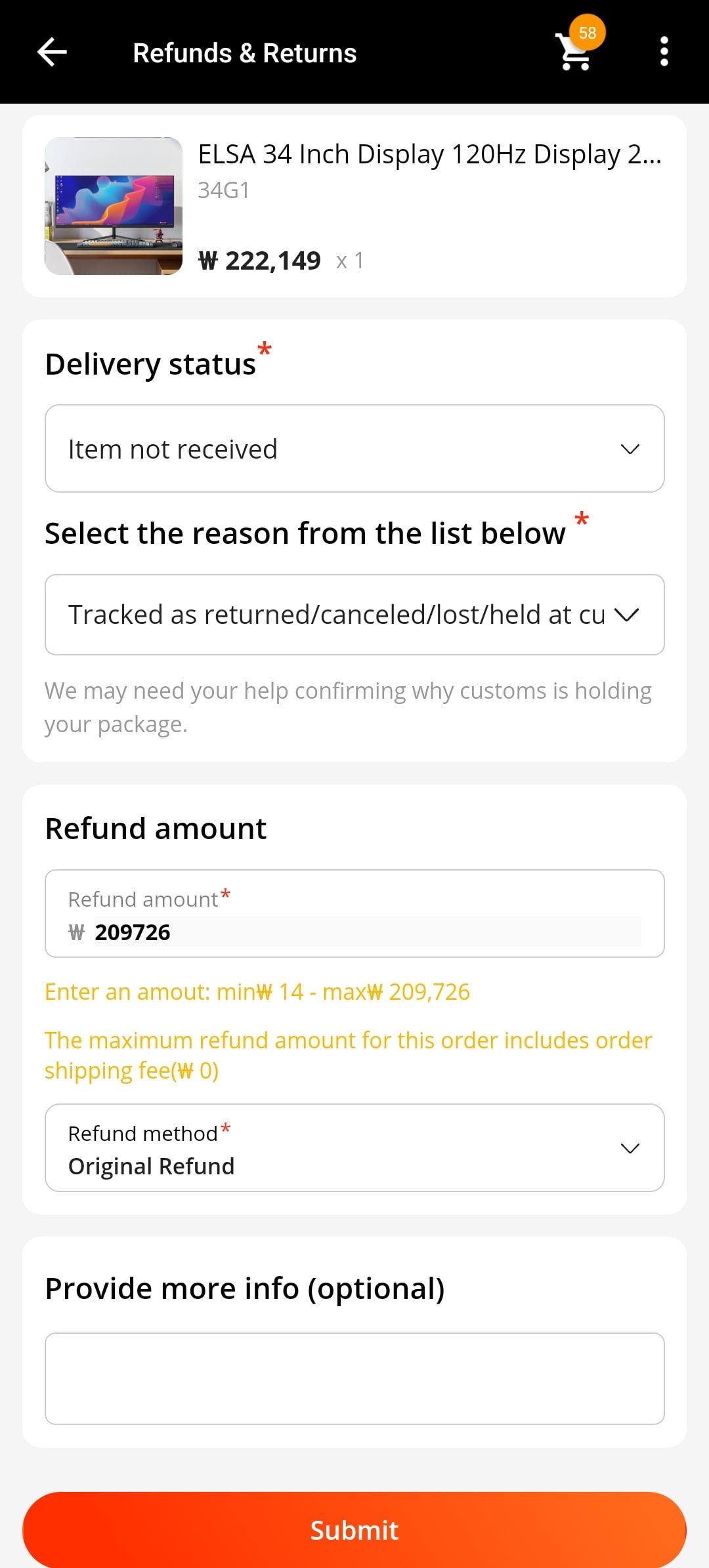Click the Delivery status chevron arrow
This screenshot has height=1568, width=709.
click(x=630, y=449)
